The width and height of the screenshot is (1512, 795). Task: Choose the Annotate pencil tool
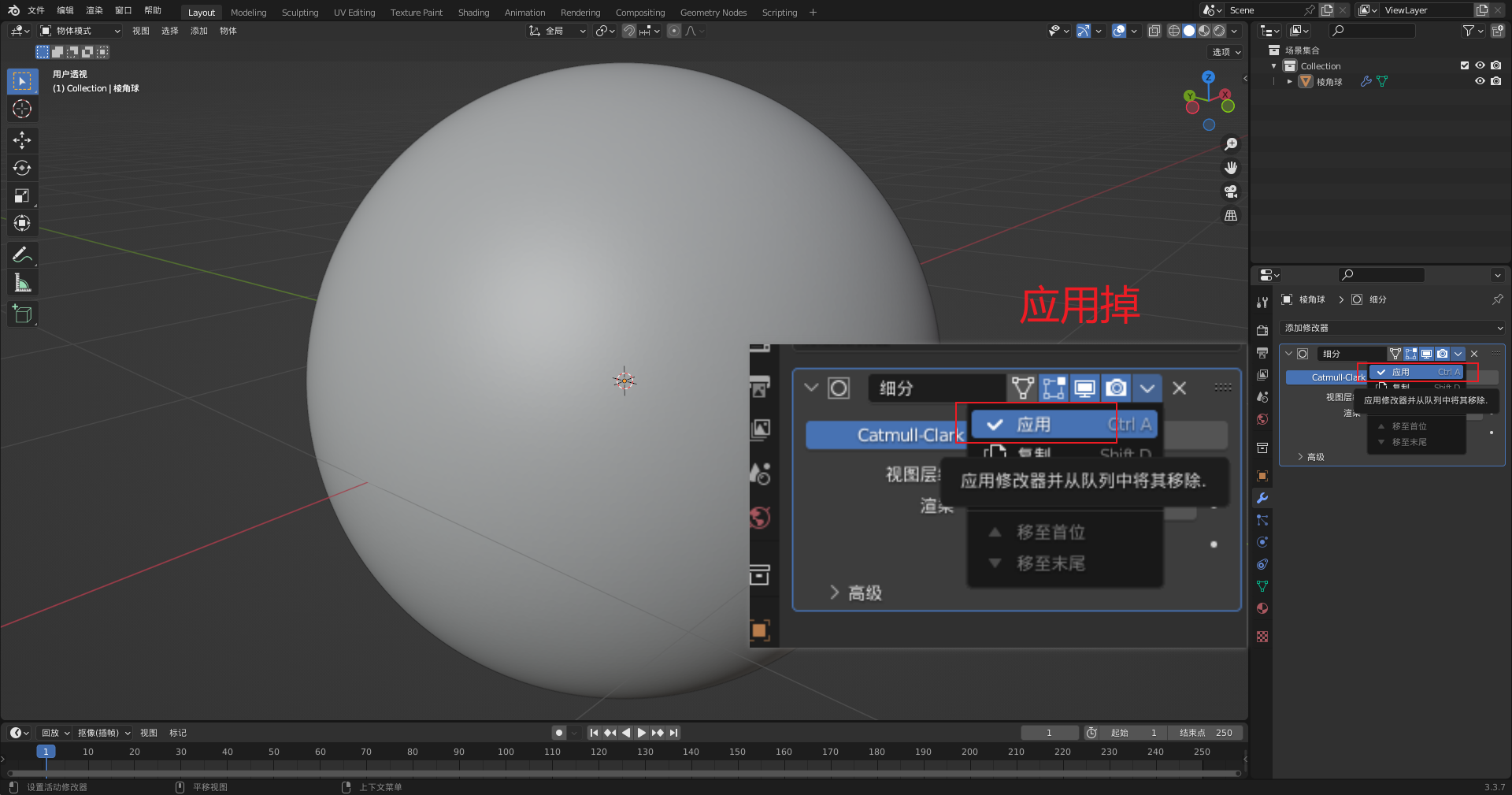(x=22, y=254)
